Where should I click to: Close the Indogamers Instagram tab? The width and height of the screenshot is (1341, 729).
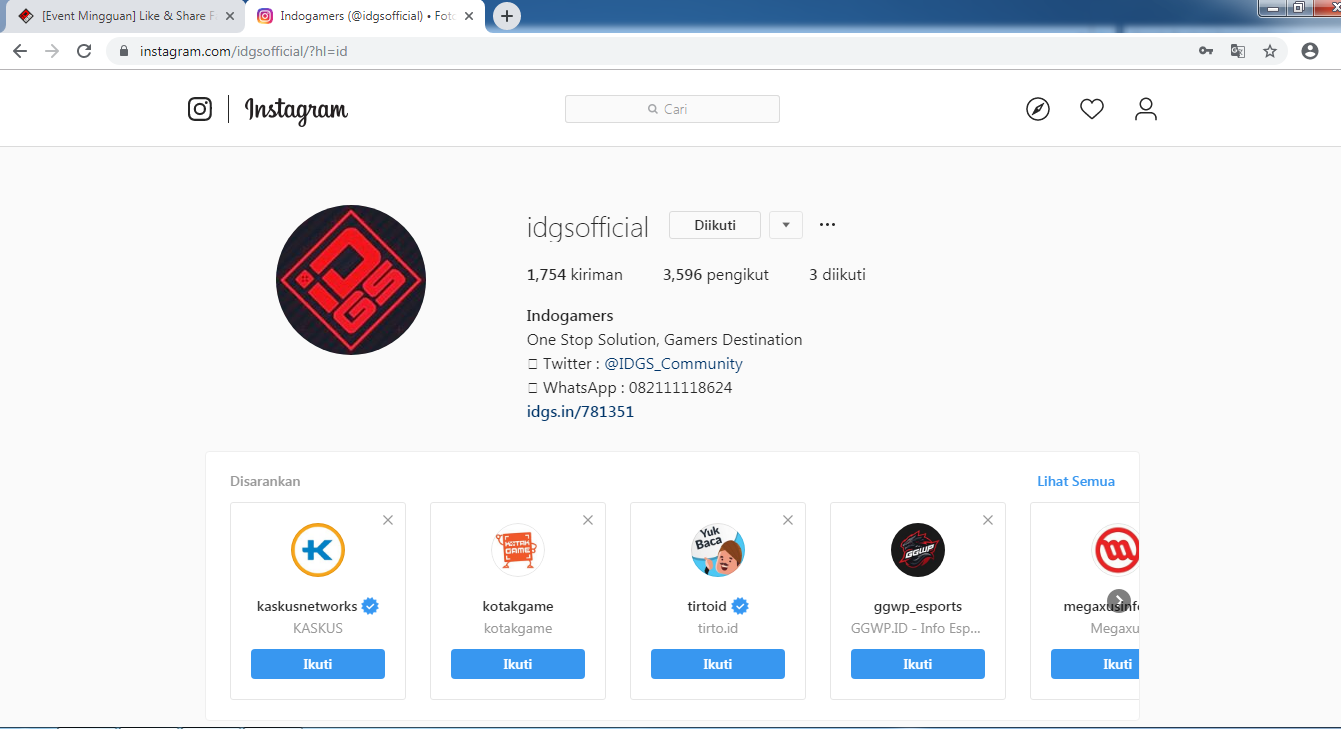click(470, 16)
